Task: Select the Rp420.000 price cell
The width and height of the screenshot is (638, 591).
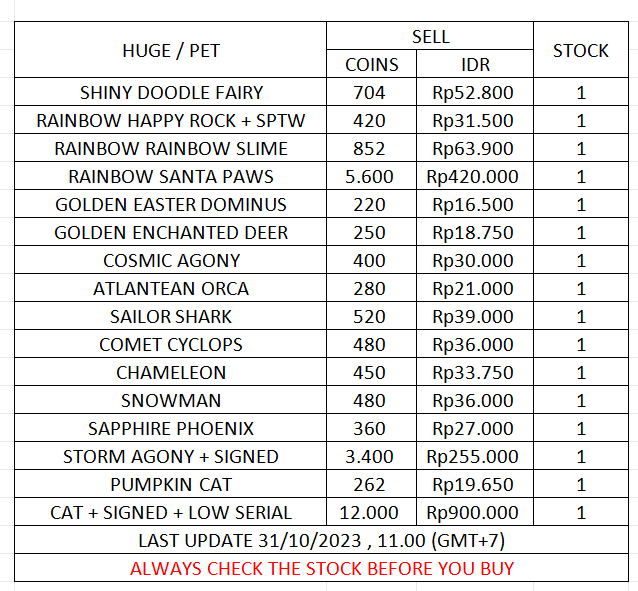Action: pyautogui.click(x=475, y=177)
